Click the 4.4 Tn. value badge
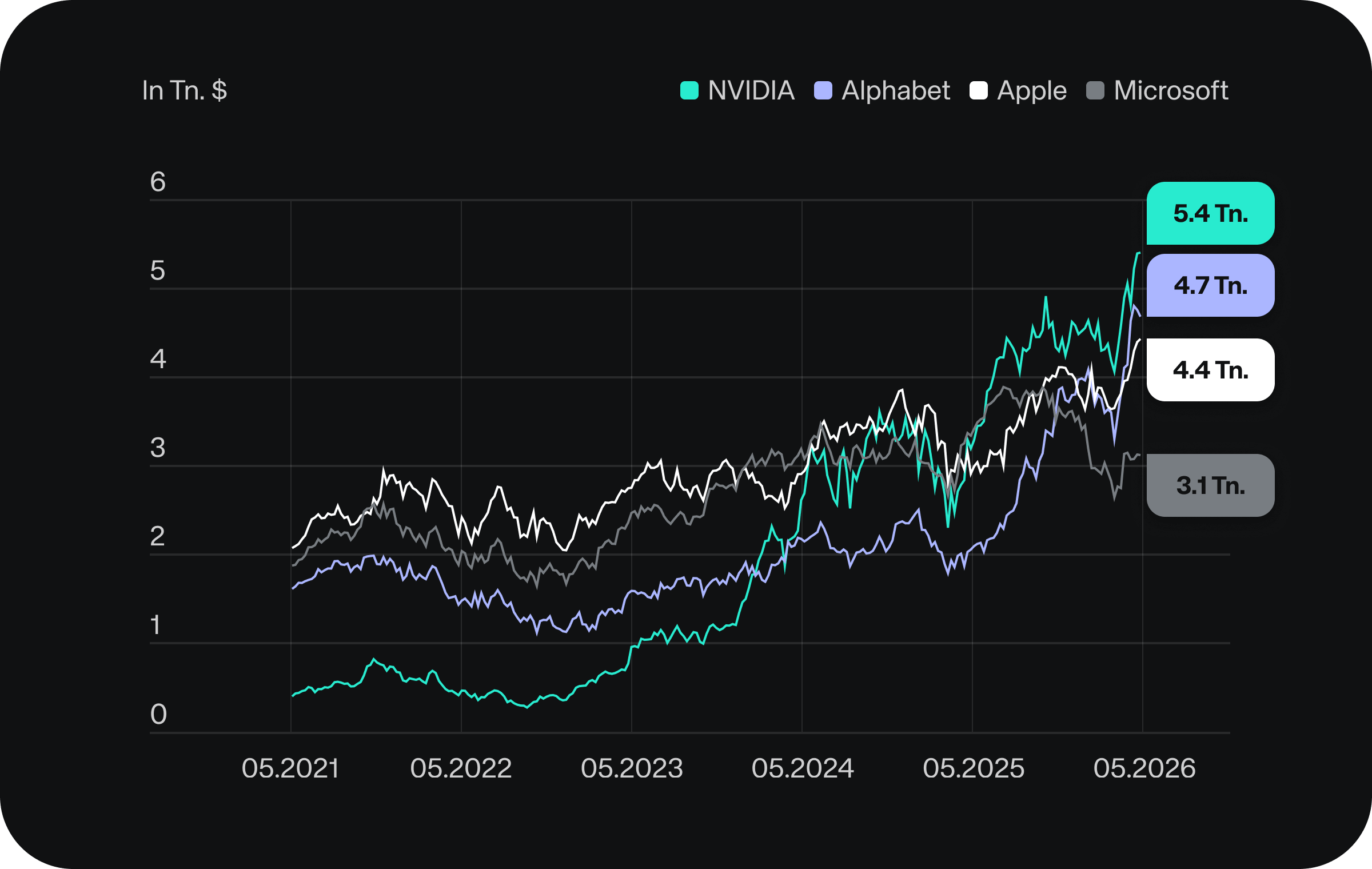The image size is (1372, 869). click(1210, 370)
